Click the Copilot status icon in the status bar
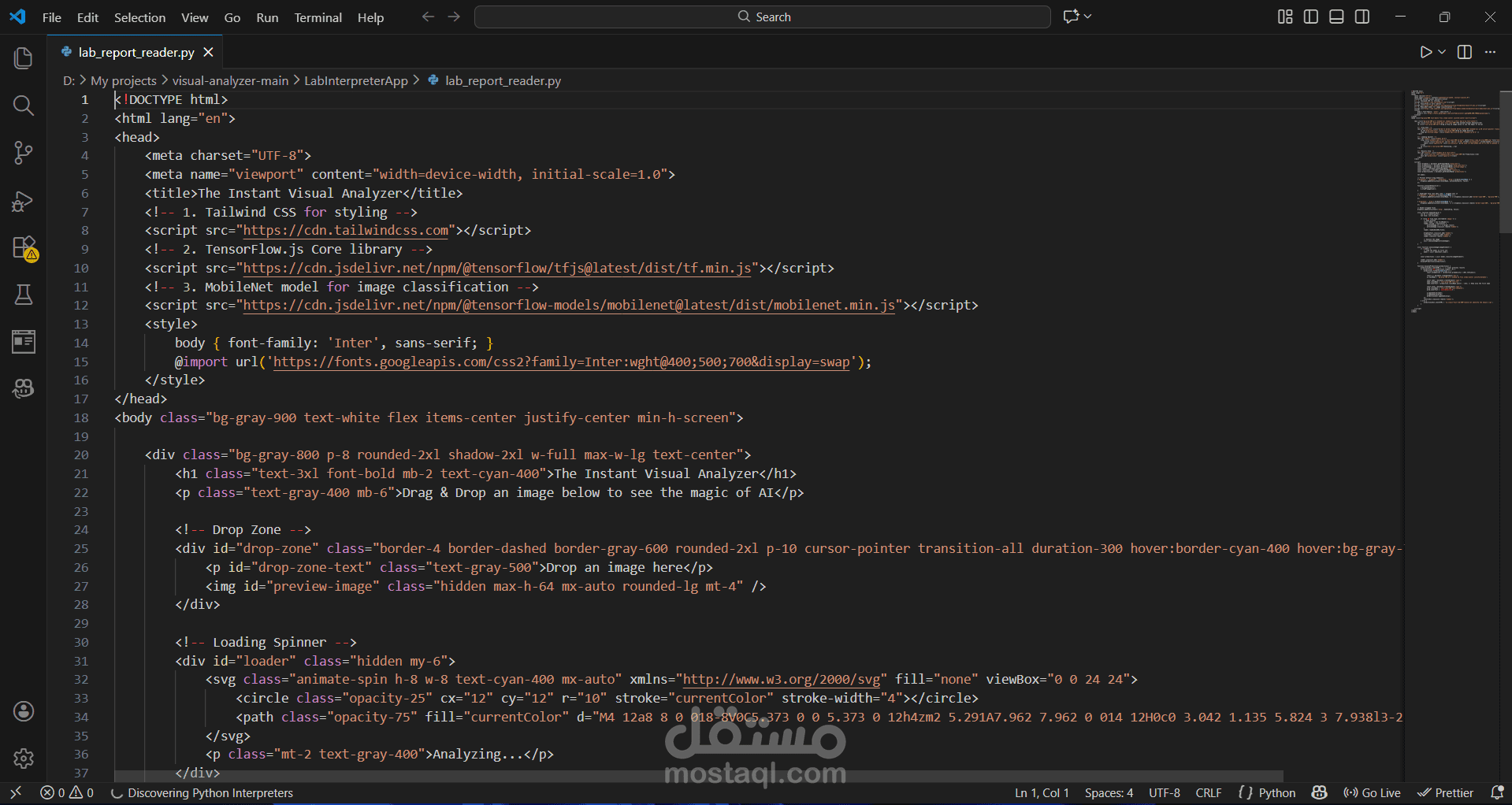1512x805 pixels. tap(1320, 792)
